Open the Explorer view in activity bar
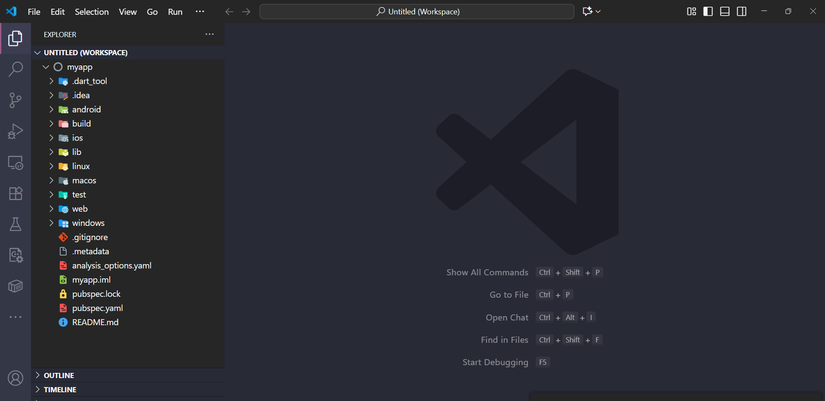The image size is (825, 401). point(15,38)
